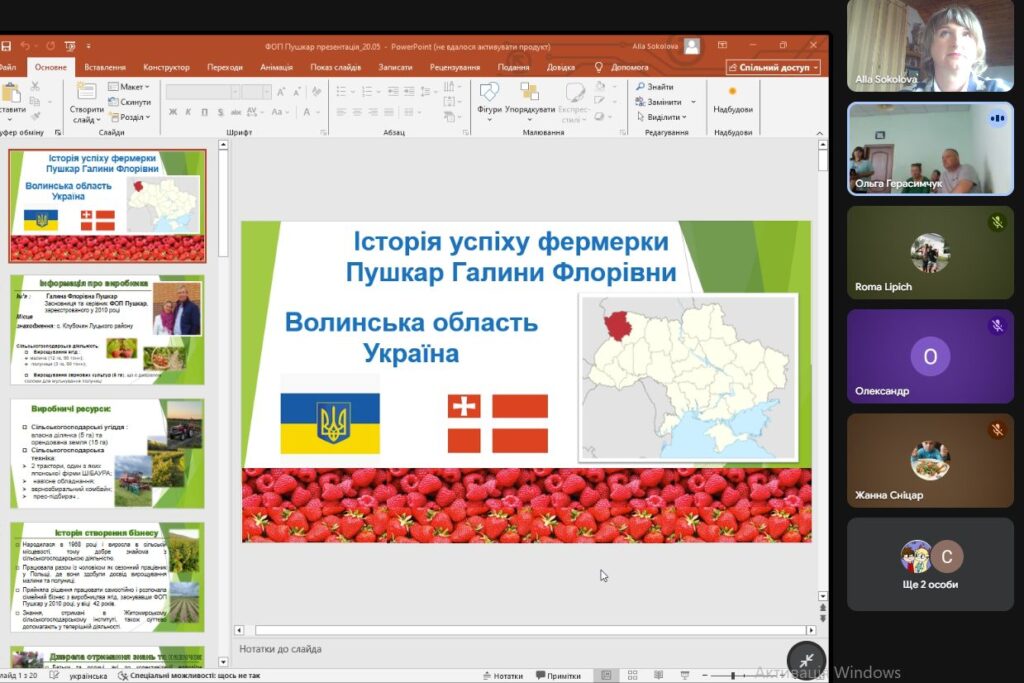Screen dimensions: 1024x683
Task: Toggle underline formatting П
Action: 204,112
